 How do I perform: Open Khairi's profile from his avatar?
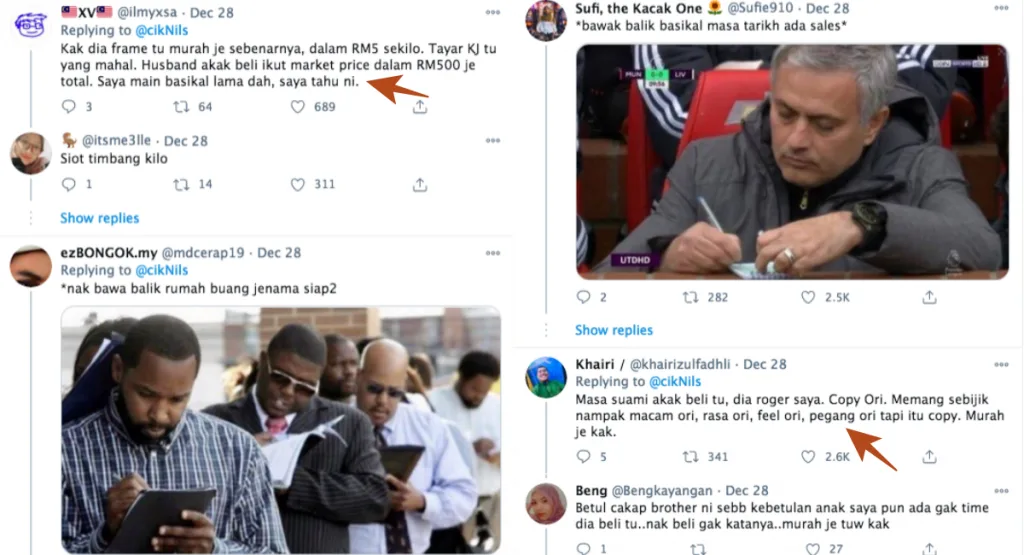tap(546, 377)
